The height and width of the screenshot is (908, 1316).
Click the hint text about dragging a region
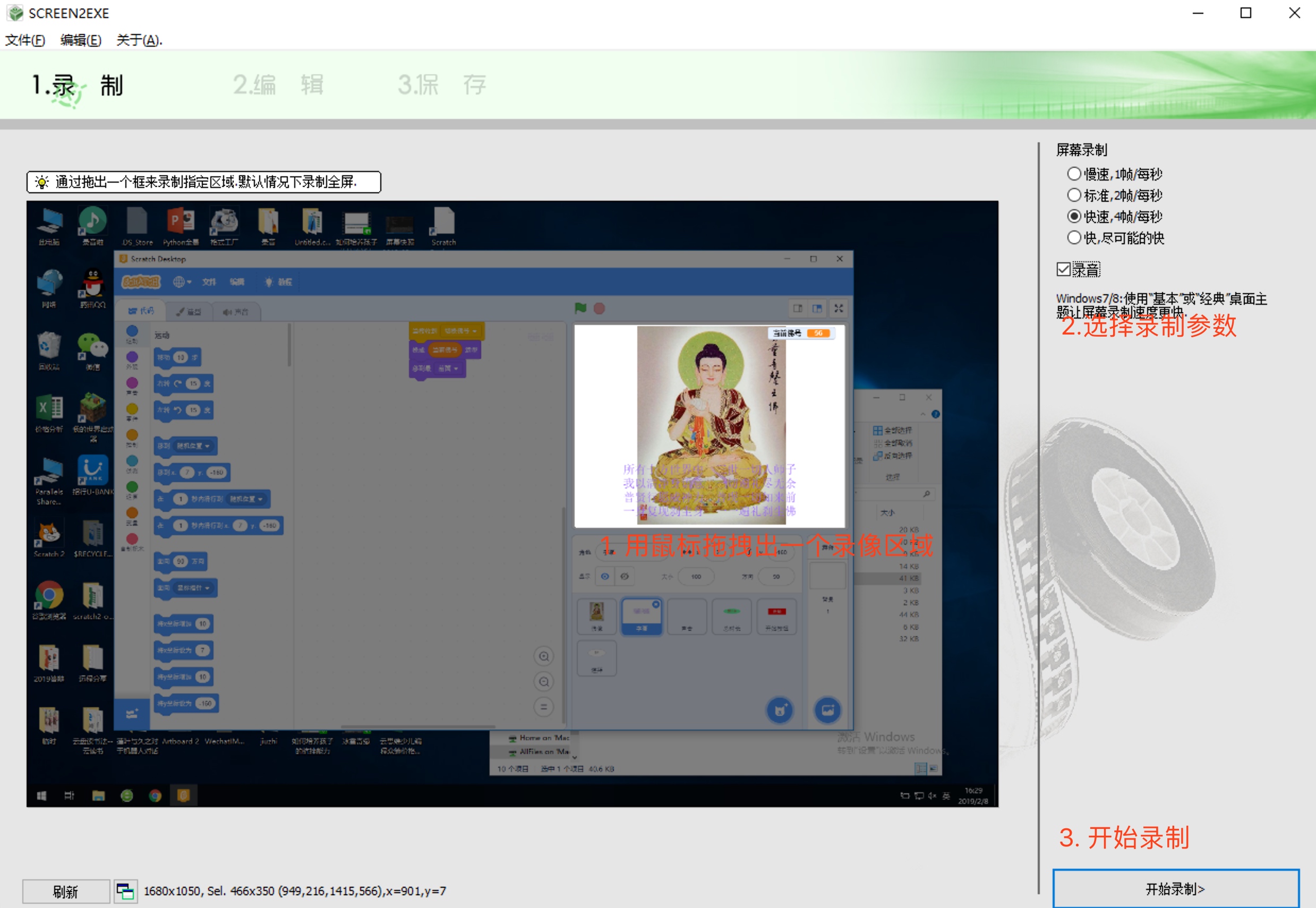click(206, 182)
